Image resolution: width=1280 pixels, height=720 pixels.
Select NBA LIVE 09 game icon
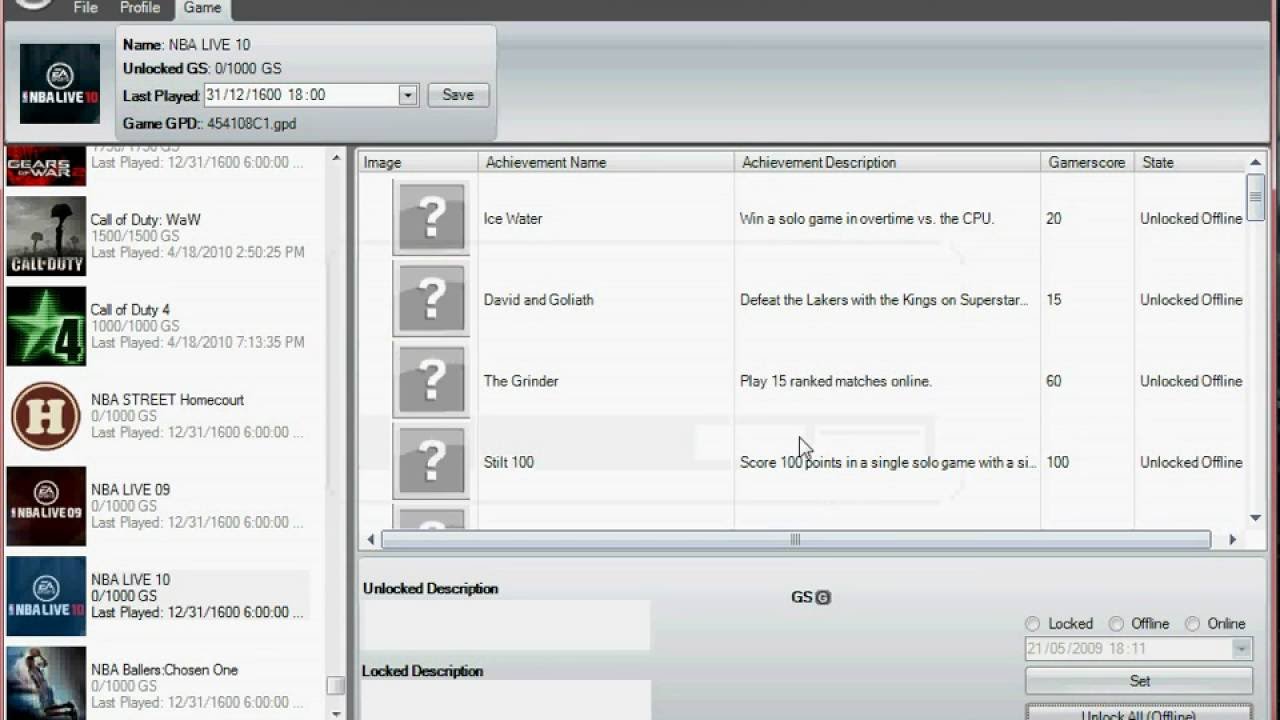[x=46, y=506]
